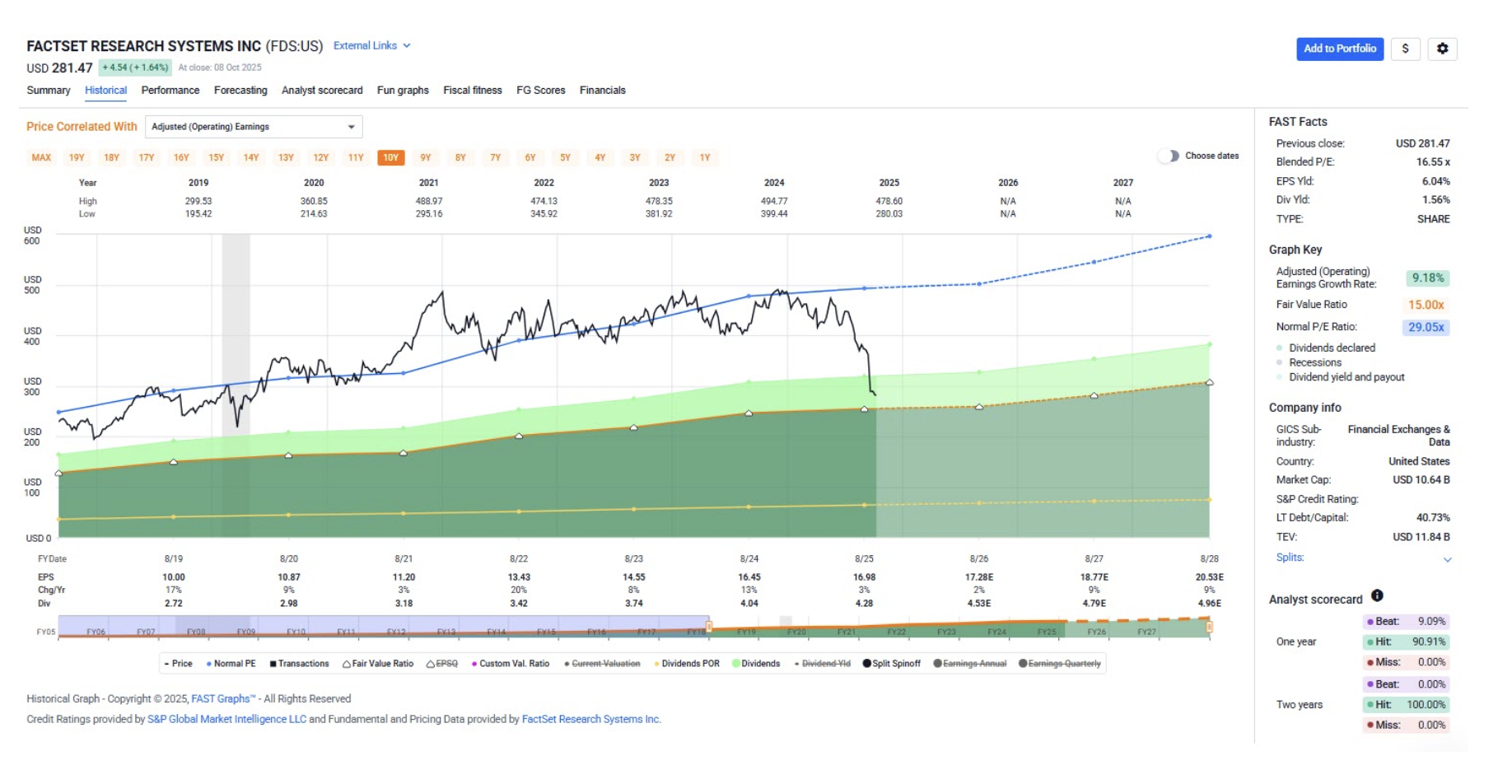
Task: Select the 12Y time range
Action: (320, 157)
